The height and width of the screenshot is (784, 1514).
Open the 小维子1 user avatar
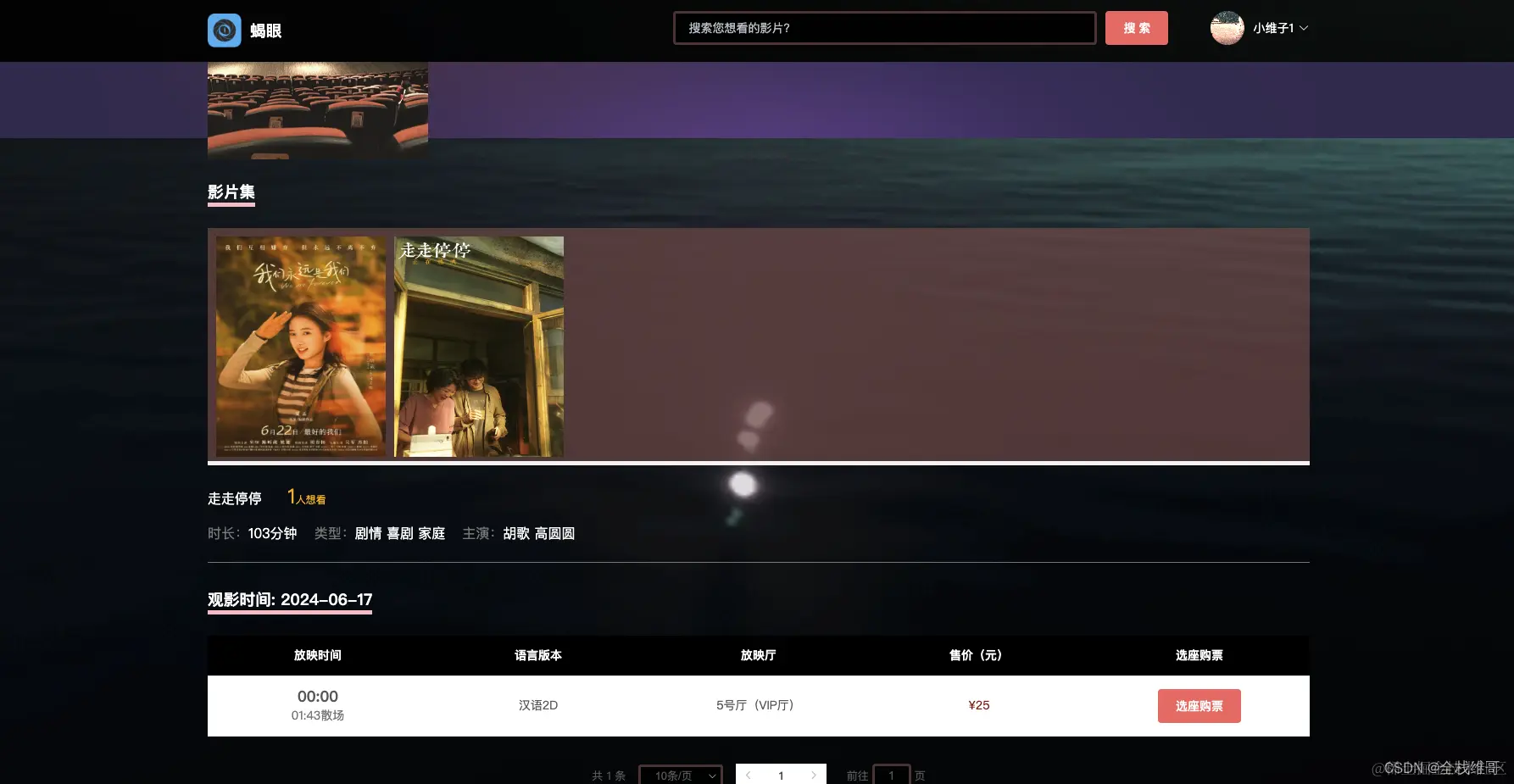[x=1227, y=28]
